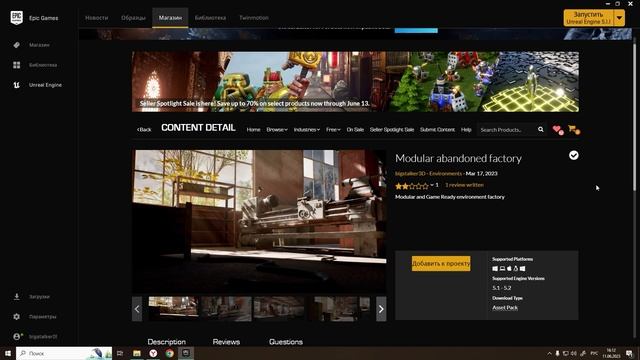Image resolution: width=640 pixels, height=360 pixels.
Task: Open Seller Spotlight Sale page link
Action: (392, 129)
